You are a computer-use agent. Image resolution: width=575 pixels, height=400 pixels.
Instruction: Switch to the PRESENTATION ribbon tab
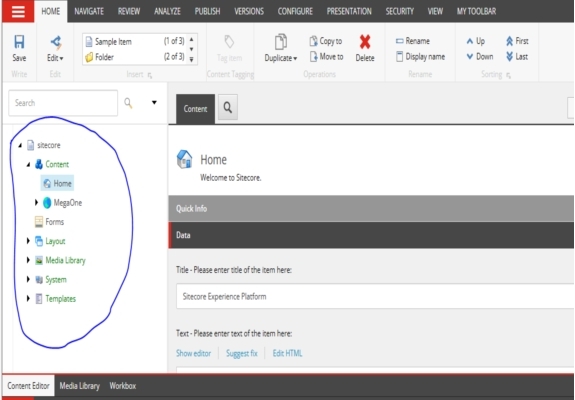349,11
